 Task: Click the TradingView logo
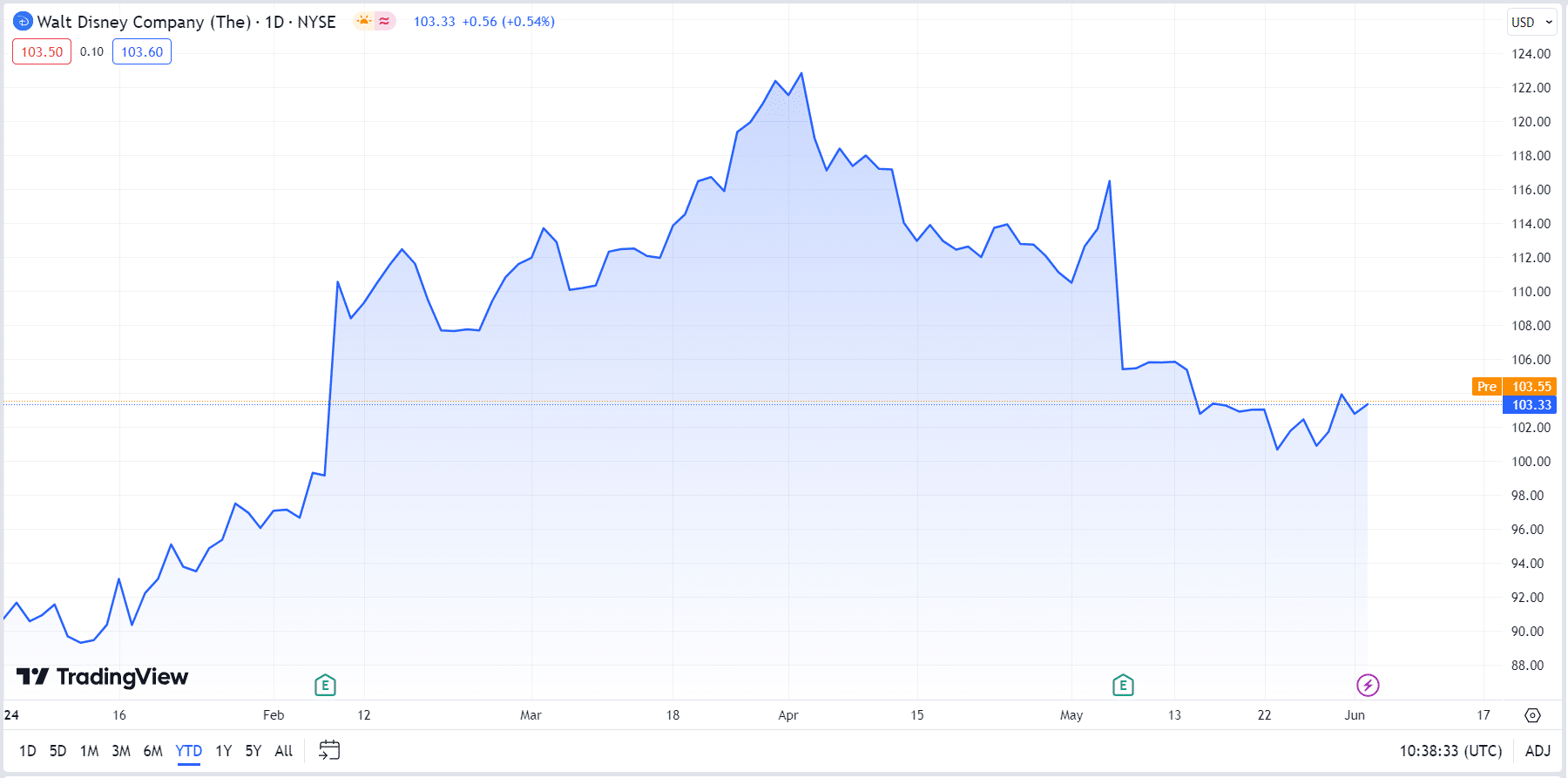(102, 677)
